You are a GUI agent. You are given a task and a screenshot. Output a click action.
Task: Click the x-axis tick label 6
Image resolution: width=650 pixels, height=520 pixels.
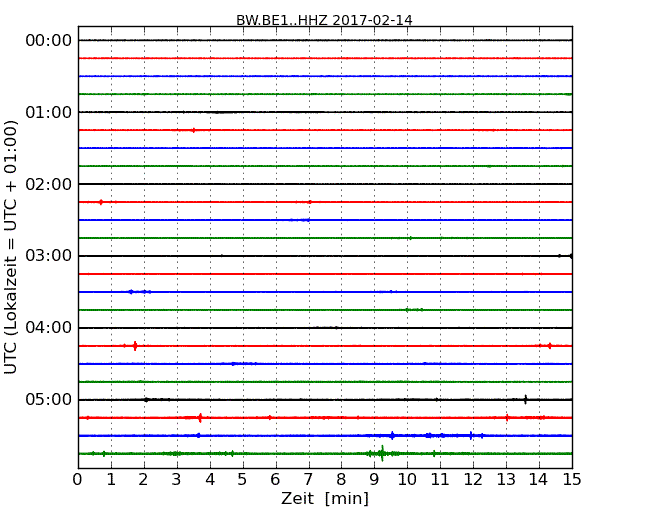pos(275,479)
